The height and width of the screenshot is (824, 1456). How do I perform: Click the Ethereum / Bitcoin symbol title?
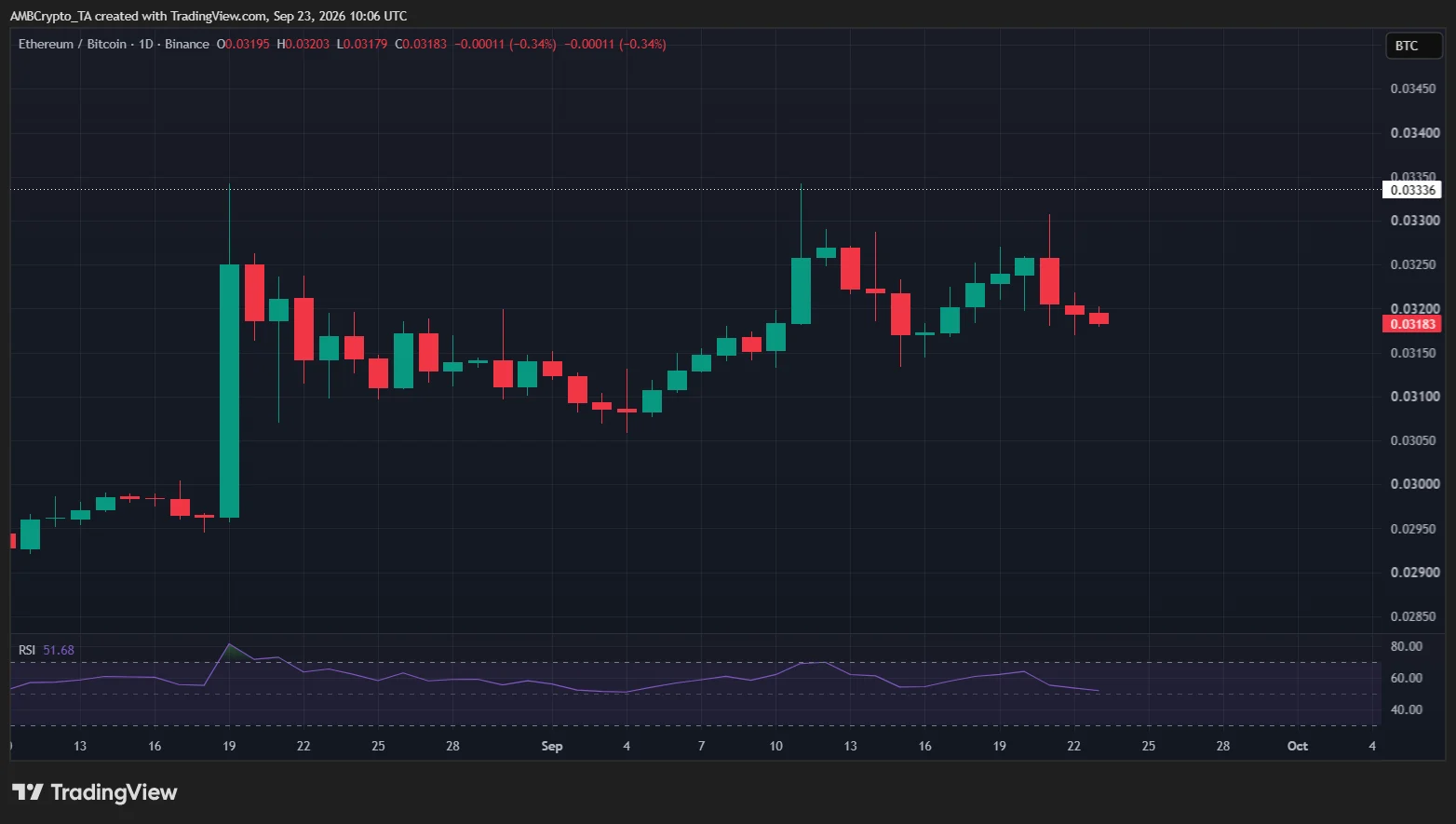click(73, 44)
